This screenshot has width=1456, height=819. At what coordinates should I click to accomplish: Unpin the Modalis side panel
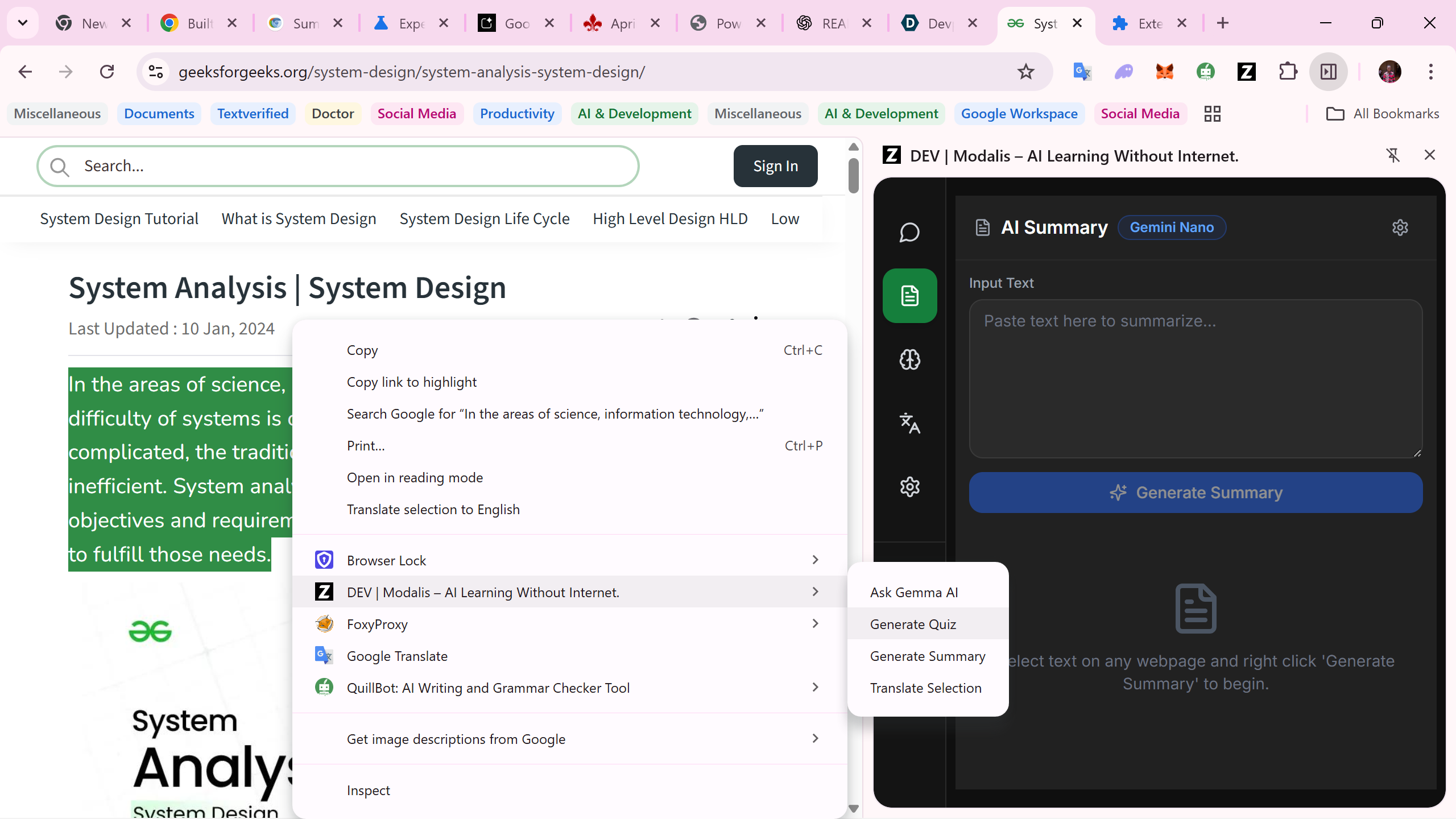(x=1393, y=155)
